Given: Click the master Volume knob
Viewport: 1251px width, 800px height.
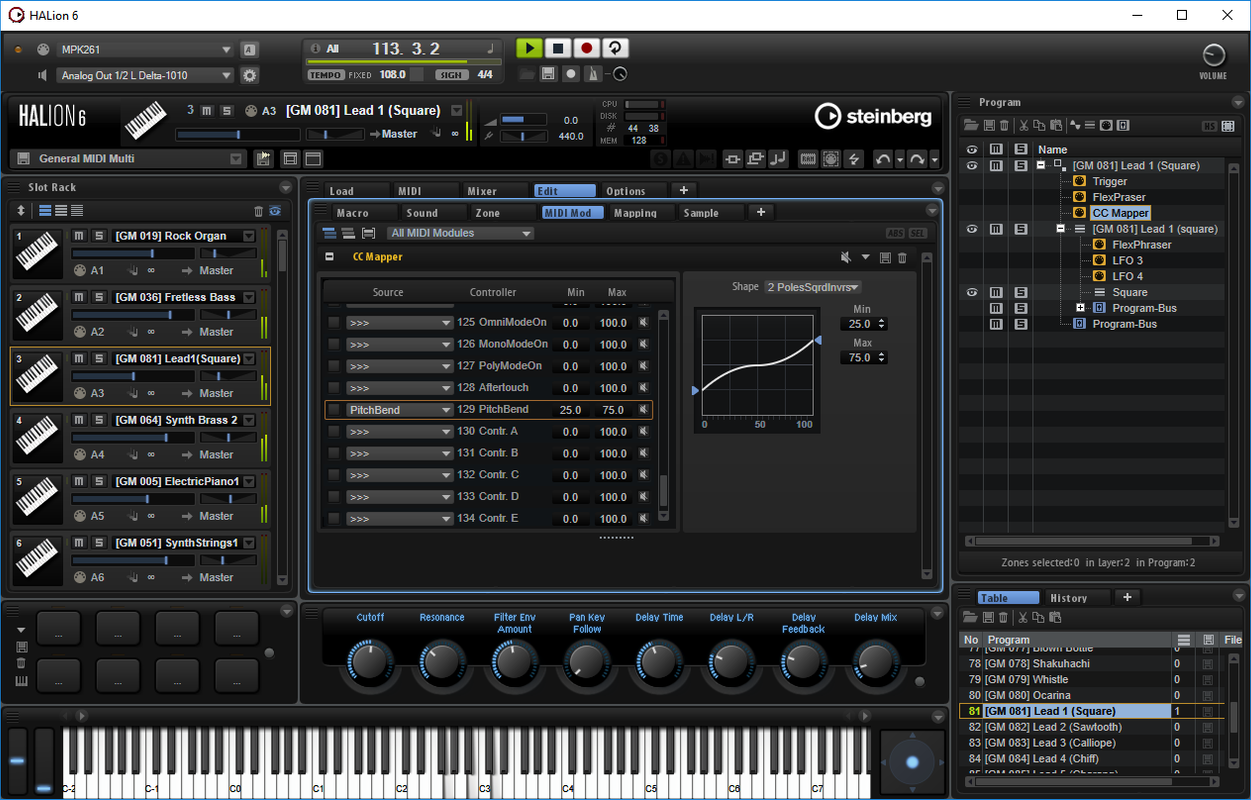Looking at the screenshot, I should (x=1213, y=55).
